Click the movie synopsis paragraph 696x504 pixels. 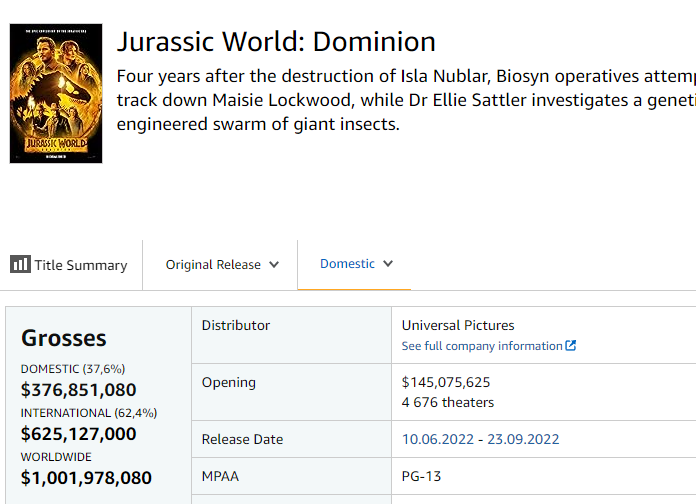click(x=406, y=100)
